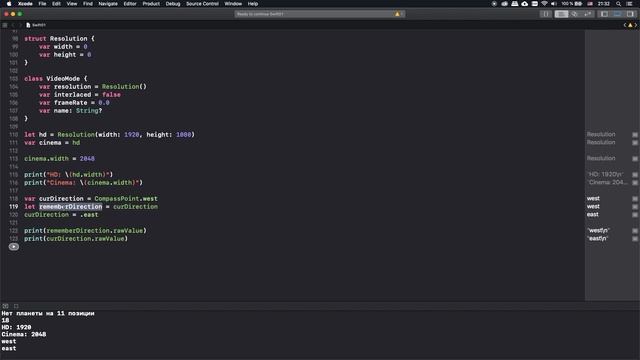Viewport: 640px width, 360px height.
Task: Click the warning triangle in the activity bar
Action: click(397, 14)
